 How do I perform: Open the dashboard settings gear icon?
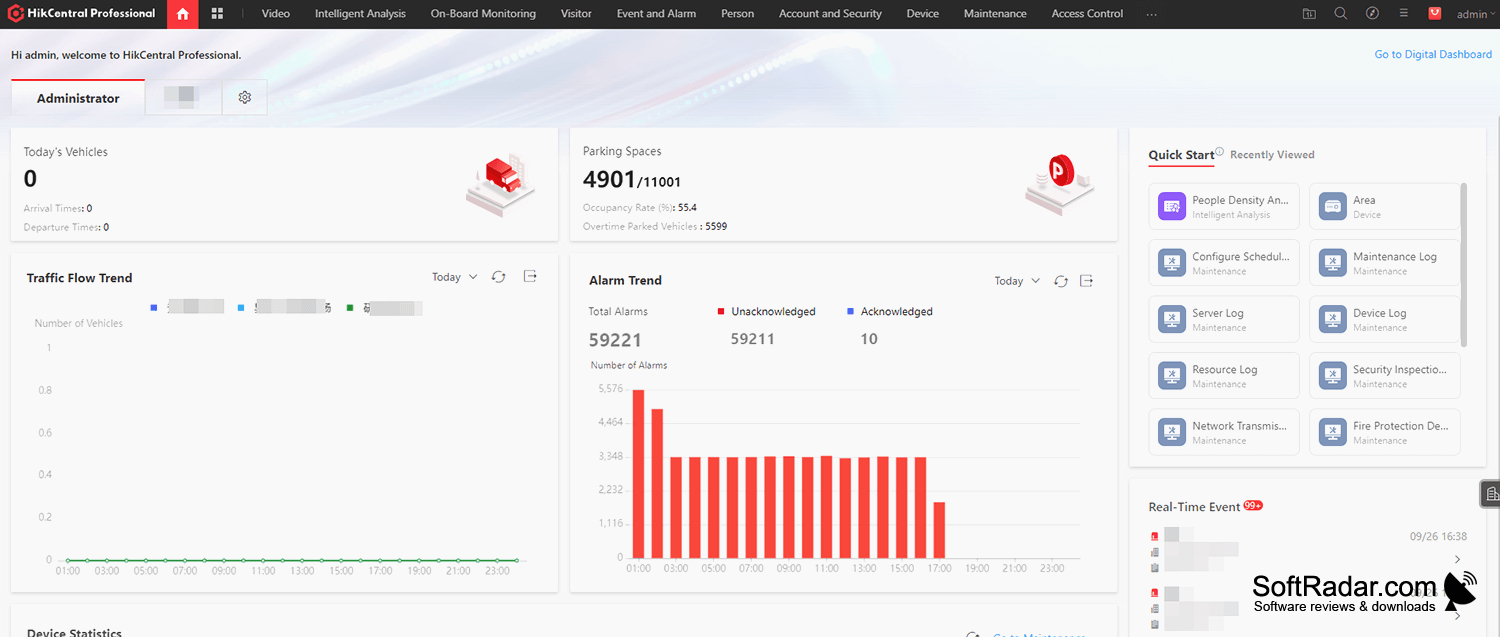(245, 98)
